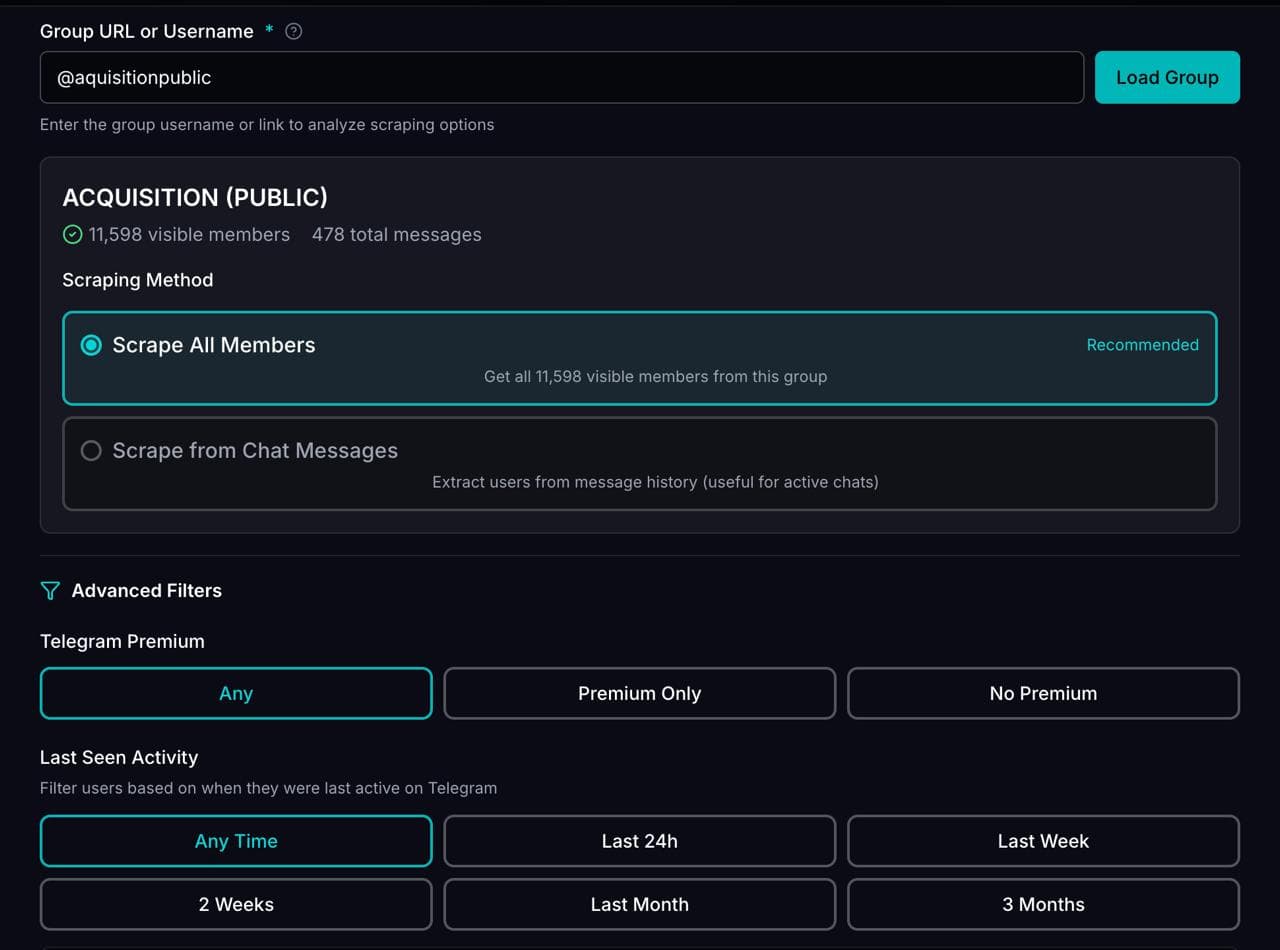Click the green verified checkmark icon
Viewport: 1280px width, 950px height.
point(72,235)
